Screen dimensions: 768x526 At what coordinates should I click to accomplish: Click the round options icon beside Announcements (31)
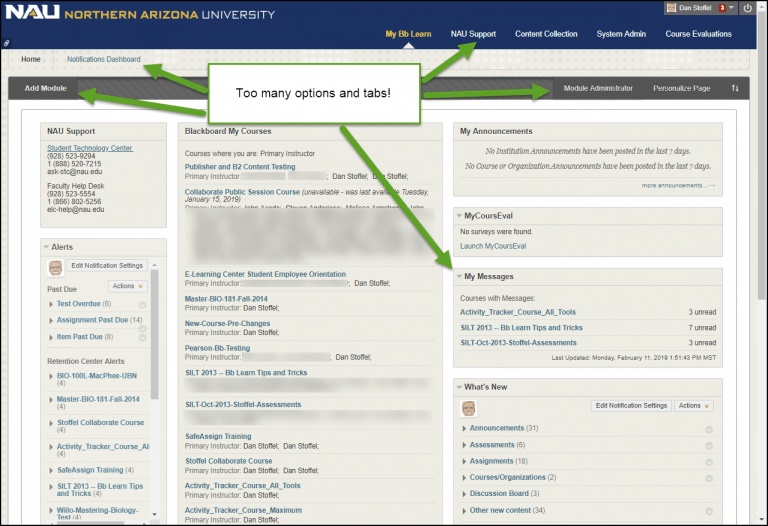click(x=708, y=429)
